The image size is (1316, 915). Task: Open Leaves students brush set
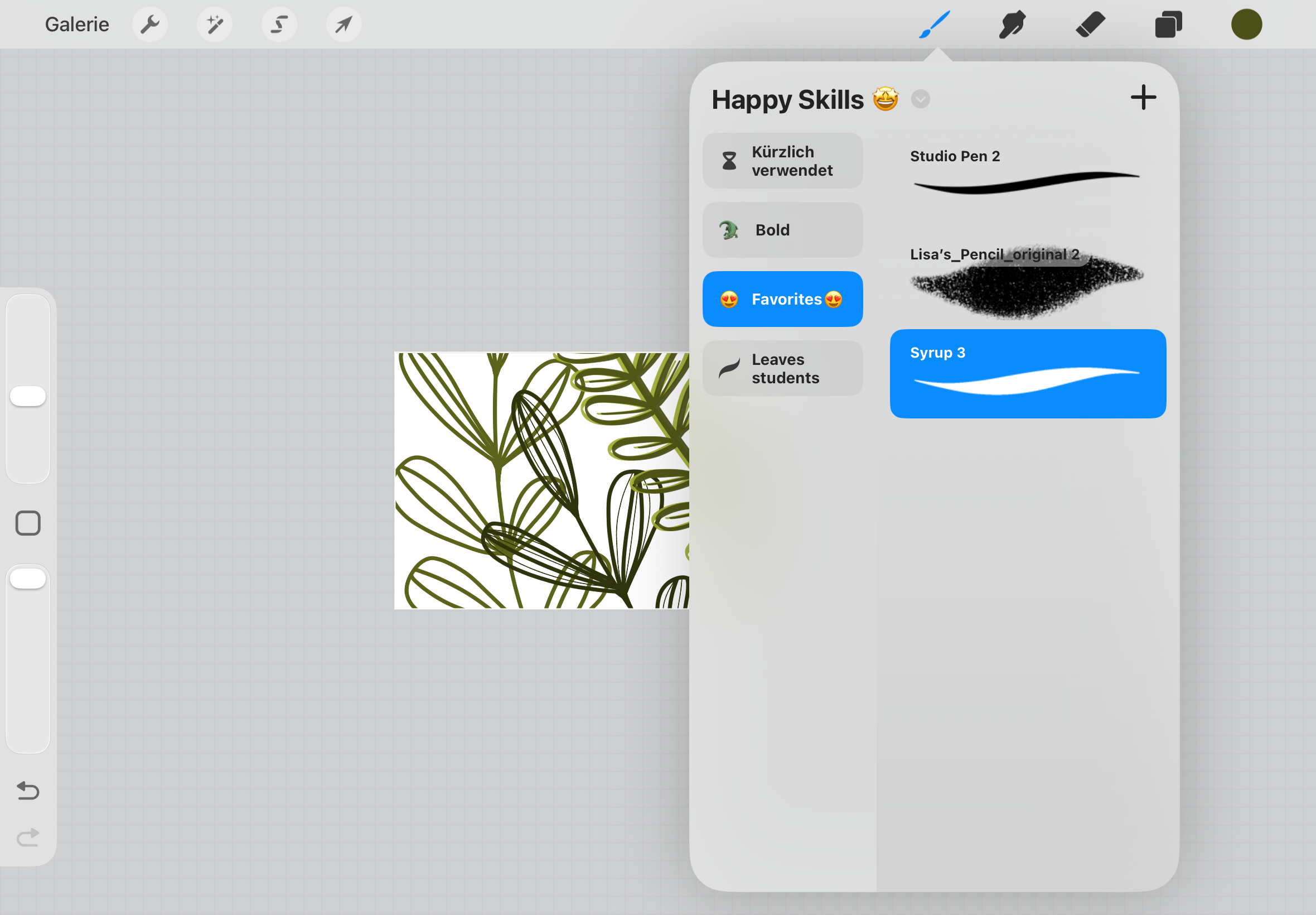pyautogui.click(x=782, y=369)
